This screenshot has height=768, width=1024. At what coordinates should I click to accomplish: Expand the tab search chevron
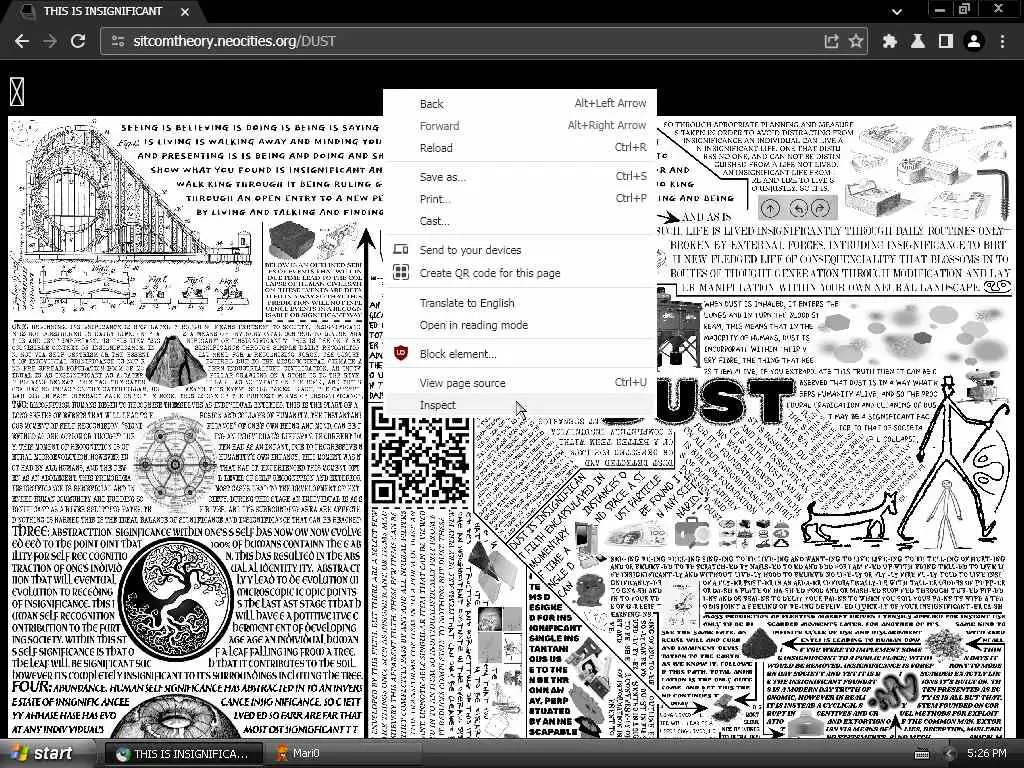pos(897,12)
